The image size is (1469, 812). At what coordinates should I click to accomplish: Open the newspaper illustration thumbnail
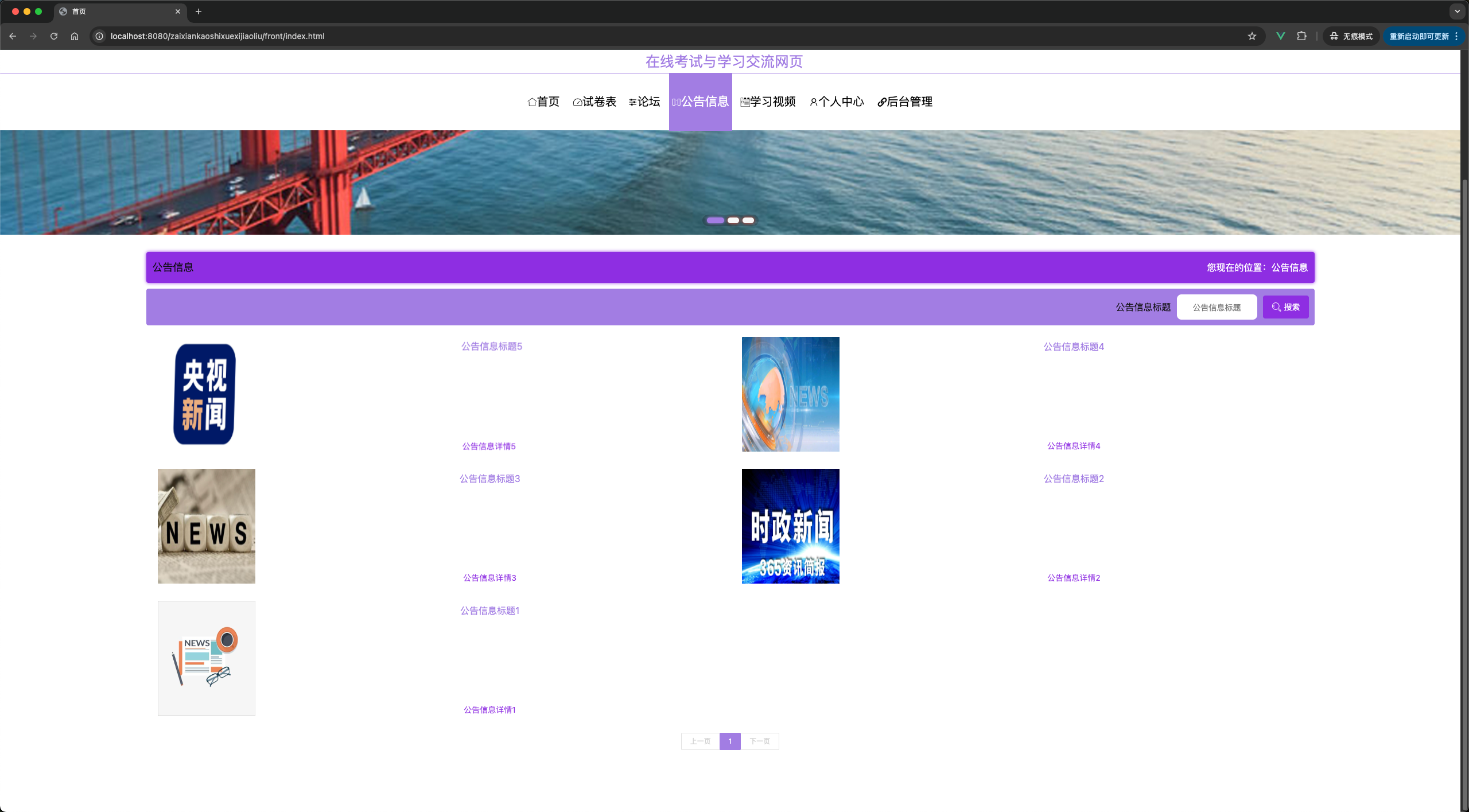tap(206, 658)
